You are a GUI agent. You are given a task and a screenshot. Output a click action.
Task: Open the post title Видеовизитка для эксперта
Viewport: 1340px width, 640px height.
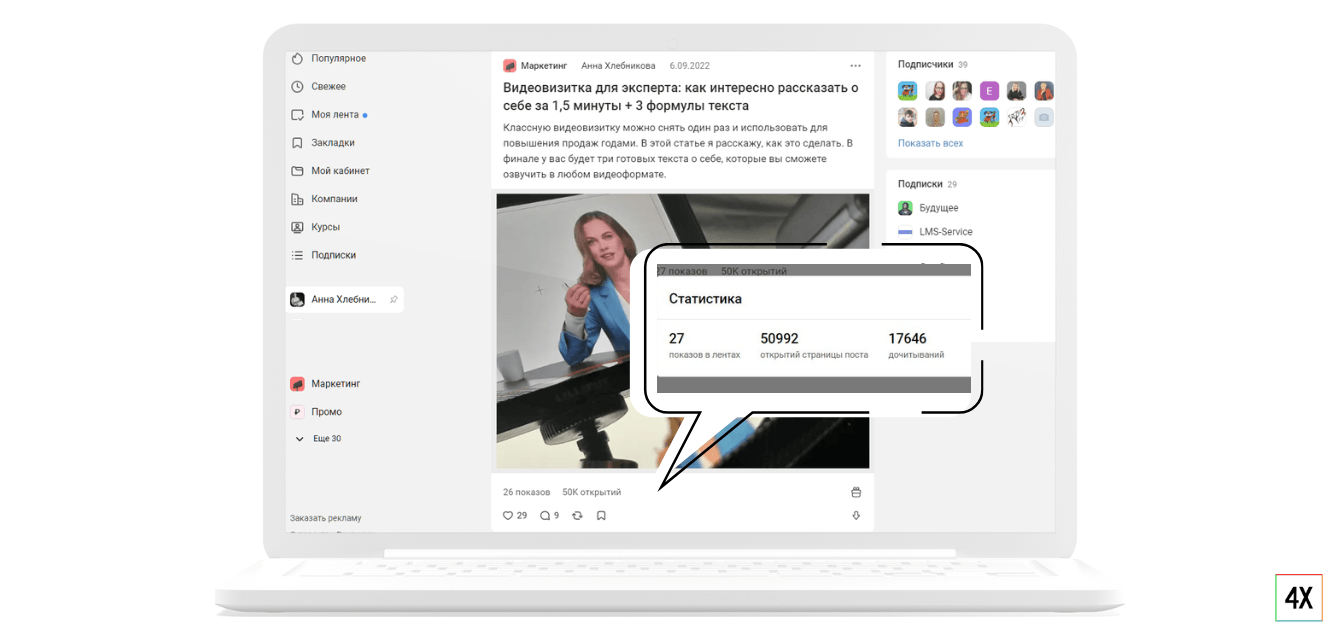[x=680, y=96]
